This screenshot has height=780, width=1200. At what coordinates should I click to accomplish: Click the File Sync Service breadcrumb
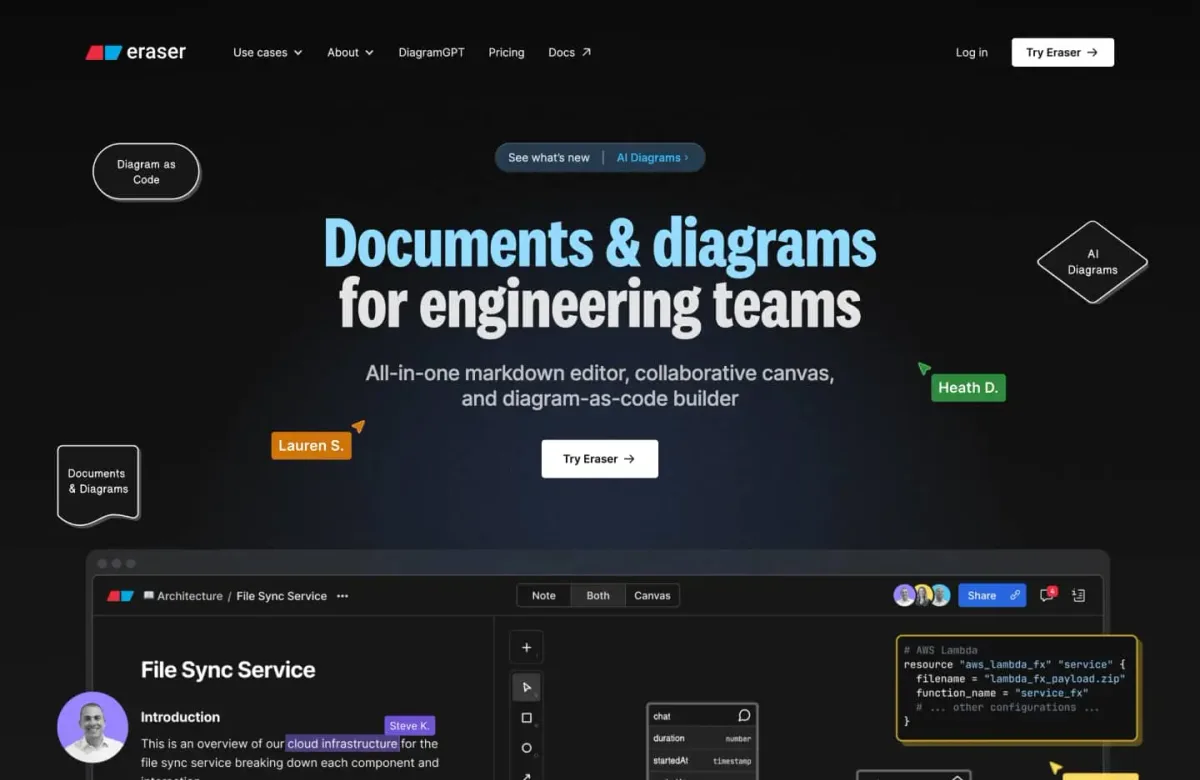(x=281, y=596)
